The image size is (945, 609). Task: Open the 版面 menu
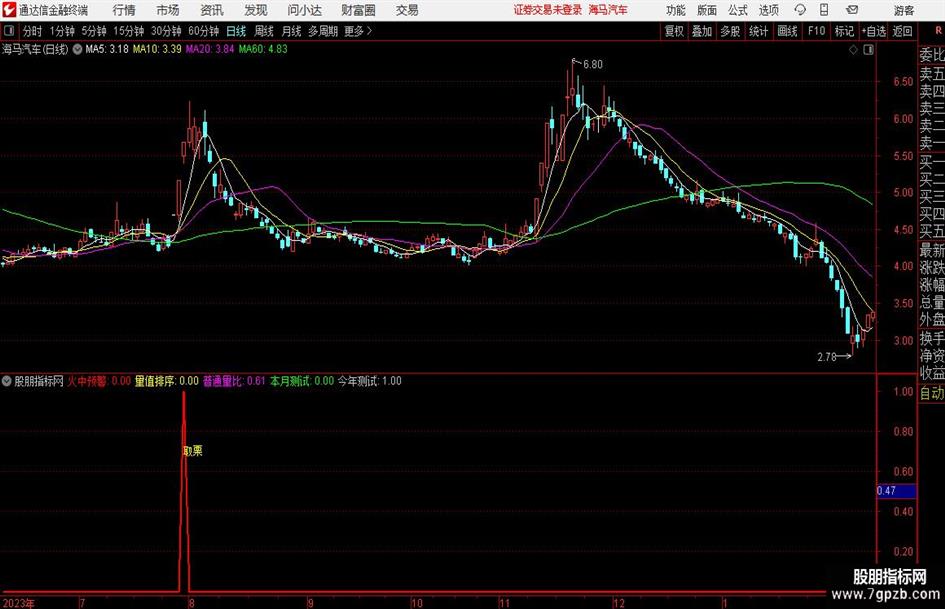(x=707, y=10)
